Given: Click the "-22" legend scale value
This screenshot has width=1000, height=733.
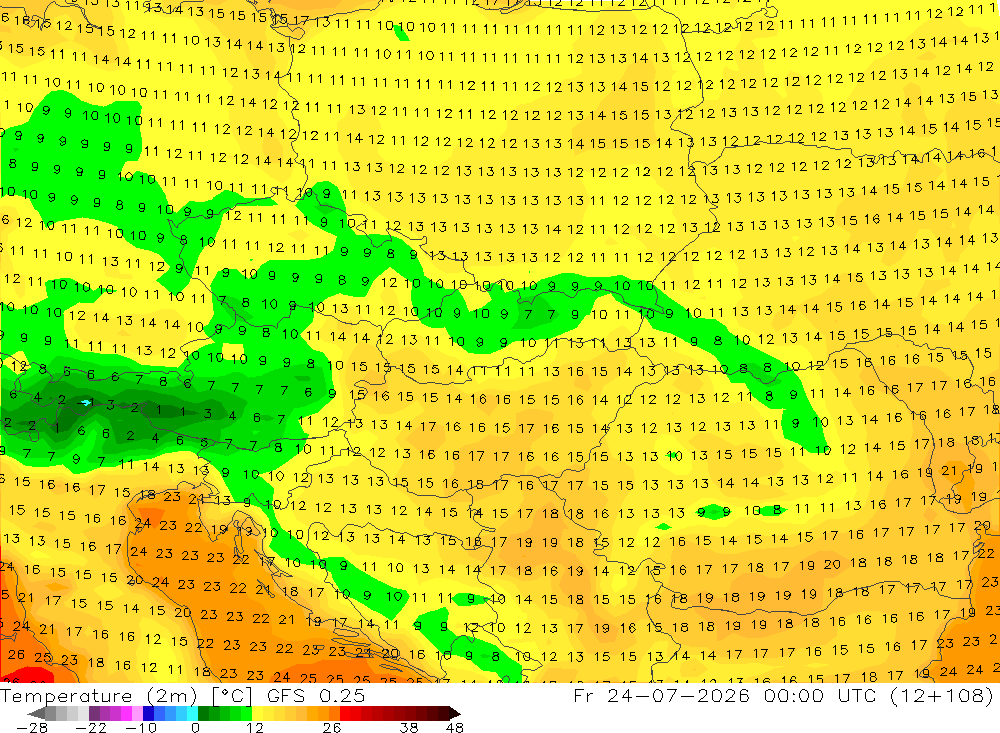Looking at the screenshot, I should click(x=91, y=728).
